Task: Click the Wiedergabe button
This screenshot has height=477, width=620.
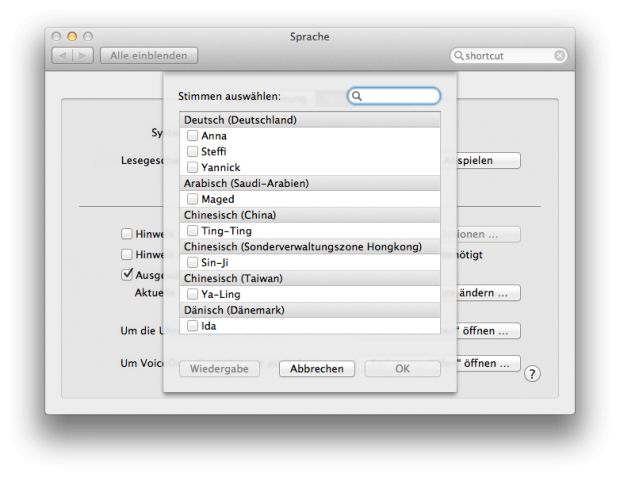Action: pos(219,369)
